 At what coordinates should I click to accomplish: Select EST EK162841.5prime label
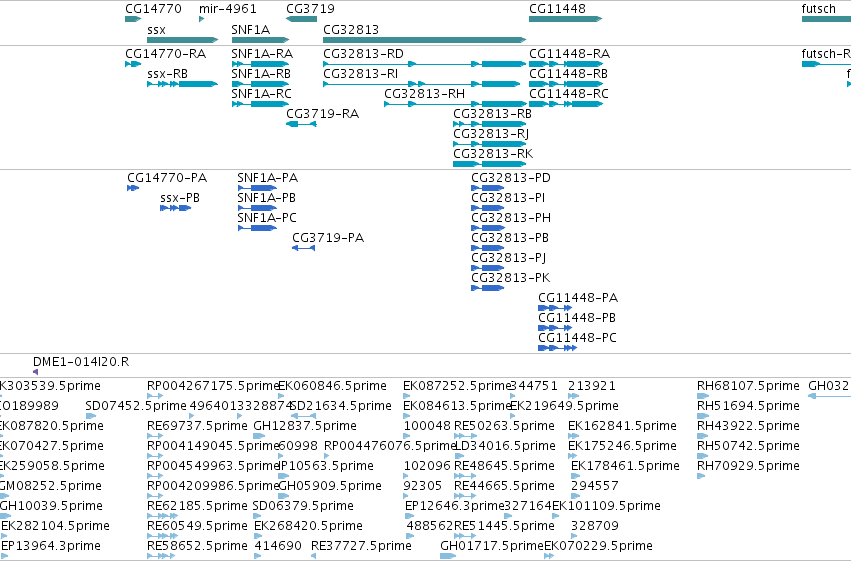click(x=623, y=426)
